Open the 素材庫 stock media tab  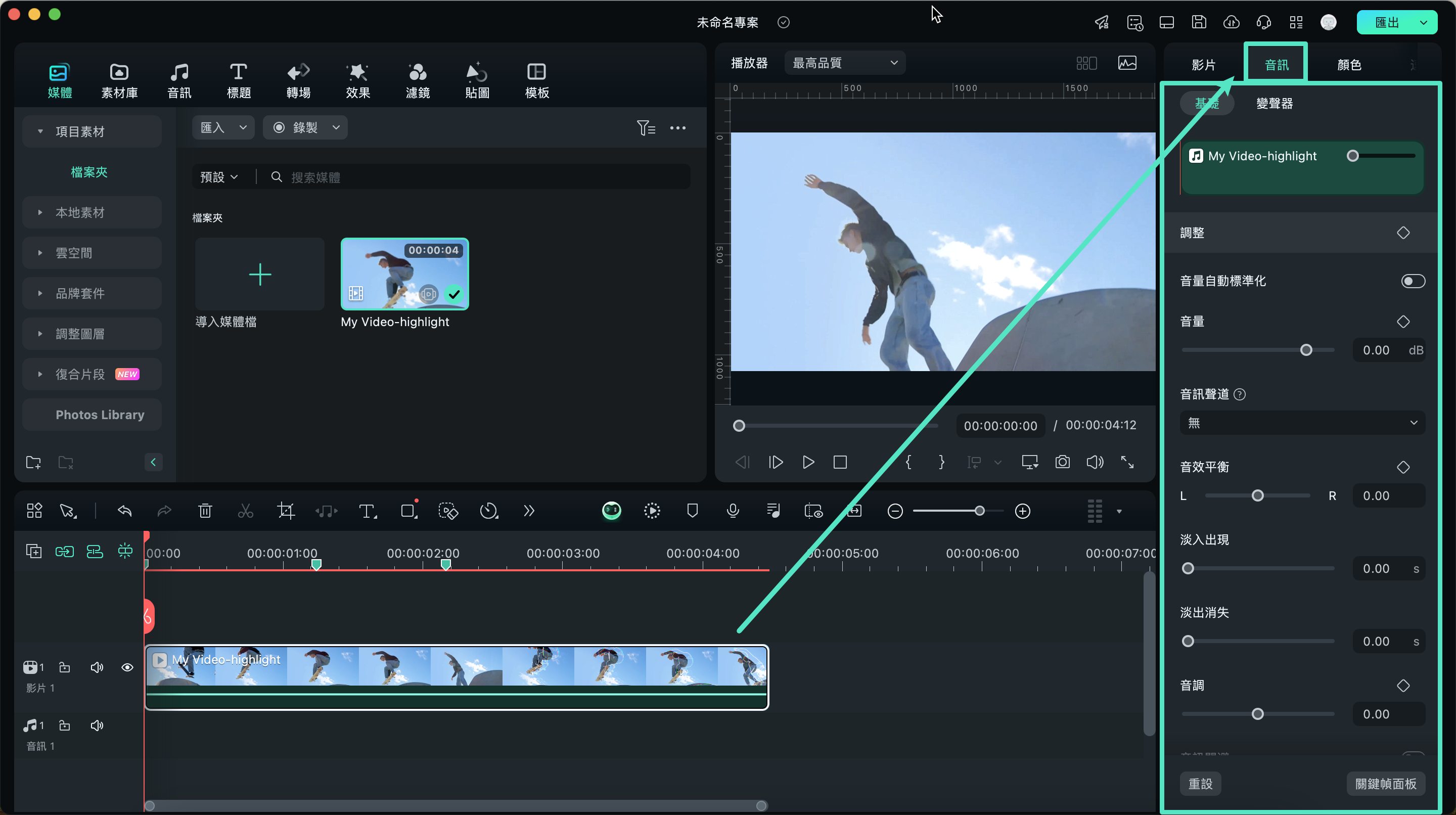coord(119,81)
